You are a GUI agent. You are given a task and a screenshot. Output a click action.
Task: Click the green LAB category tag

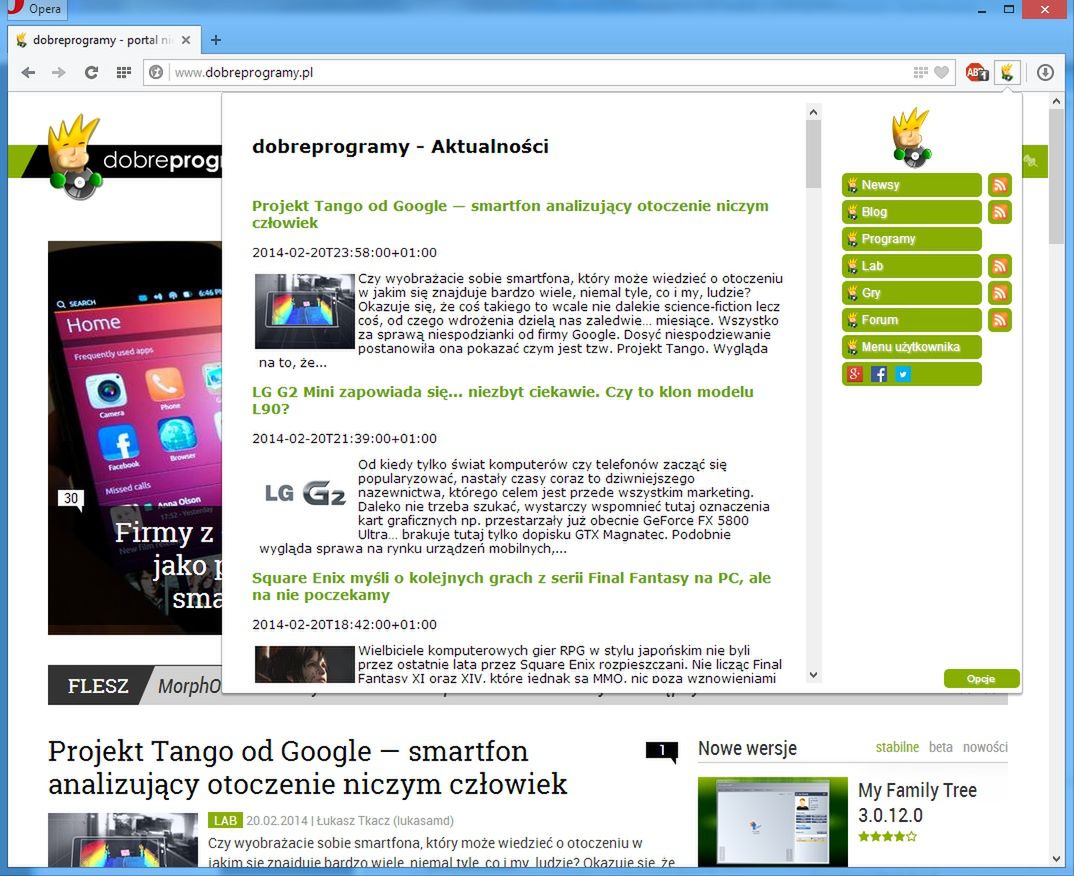225,821
